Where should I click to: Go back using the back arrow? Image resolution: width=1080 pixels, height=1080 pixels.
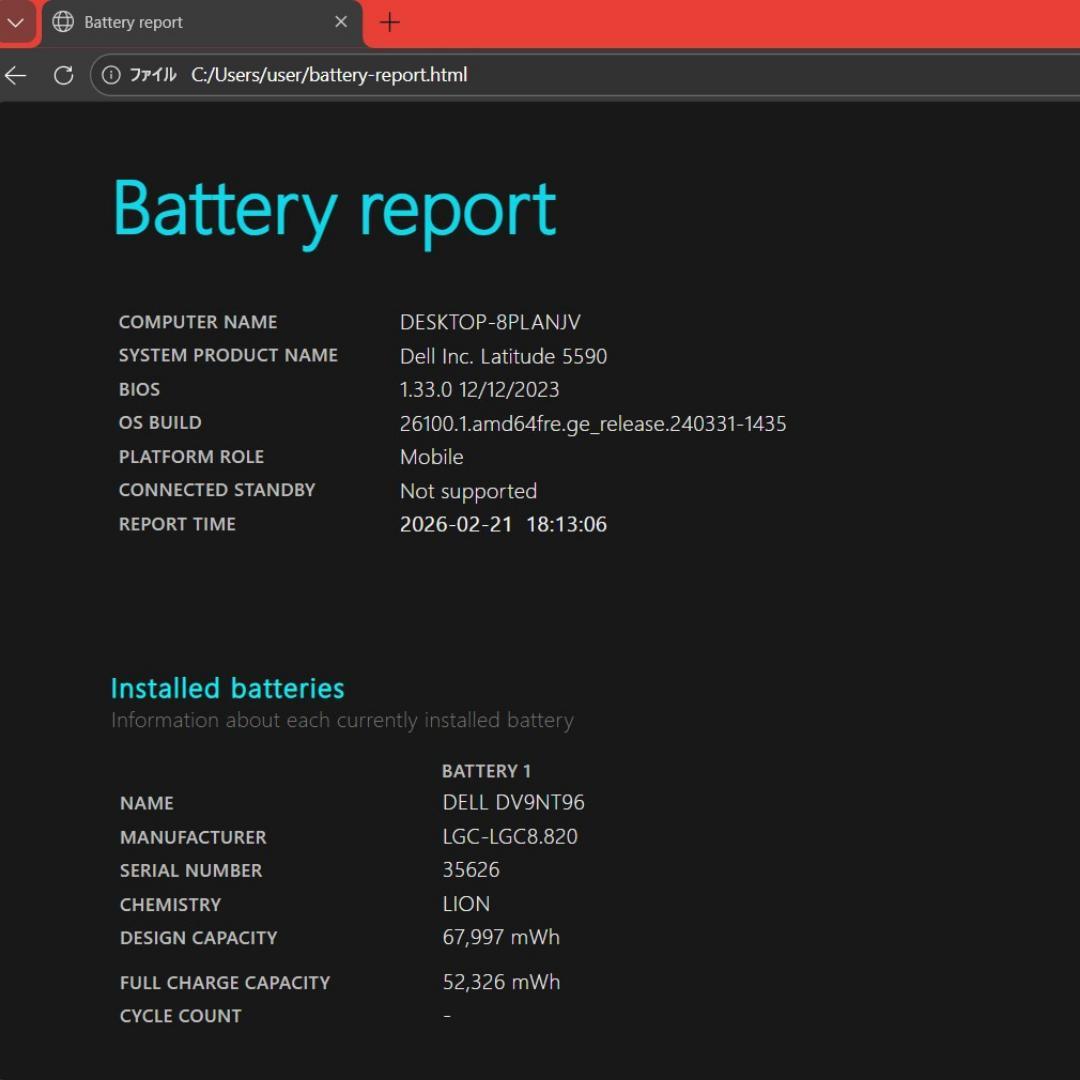point(16,75)
